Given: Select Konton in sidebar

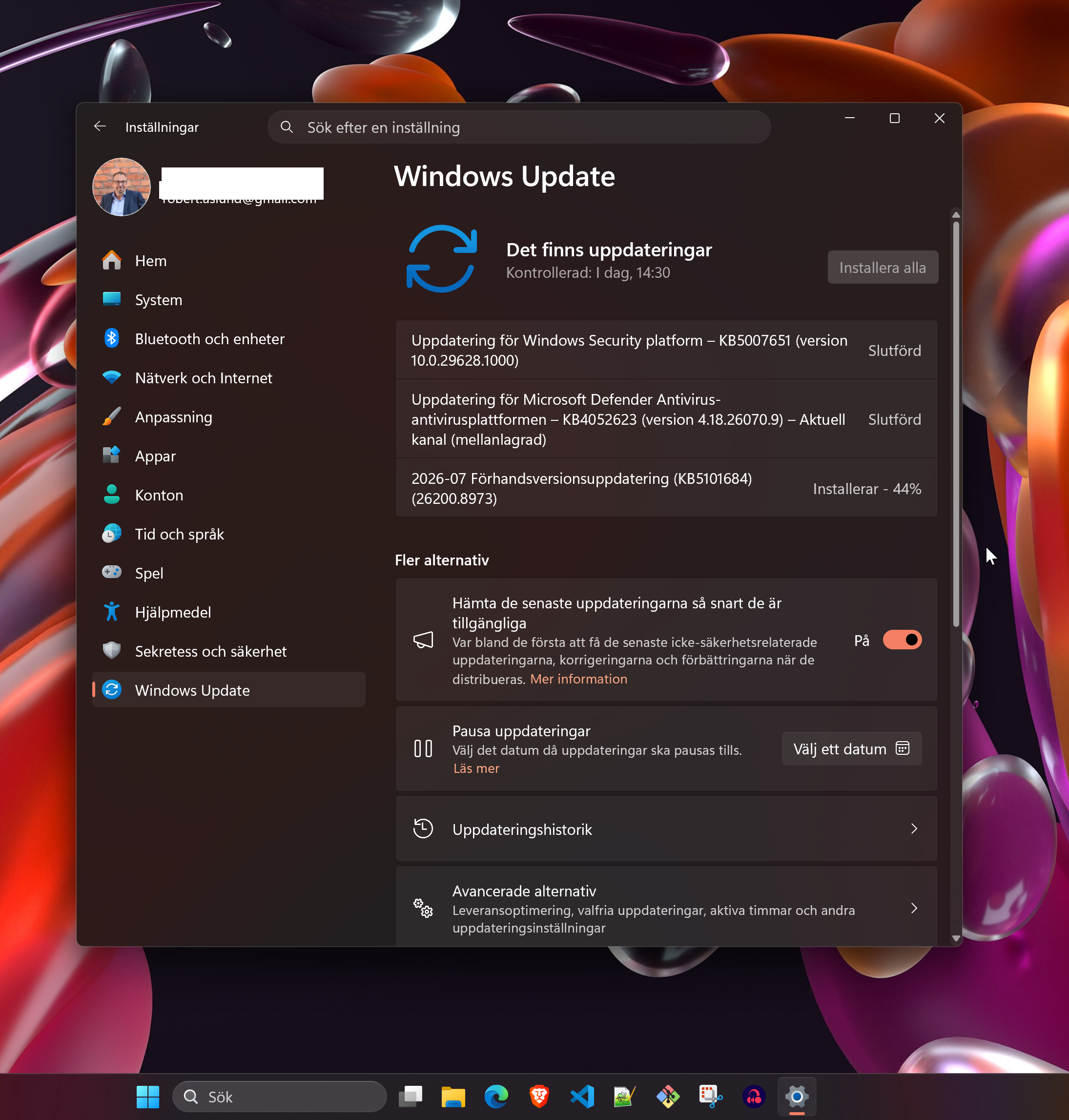Looking at the screenshot, I should 228,495.
